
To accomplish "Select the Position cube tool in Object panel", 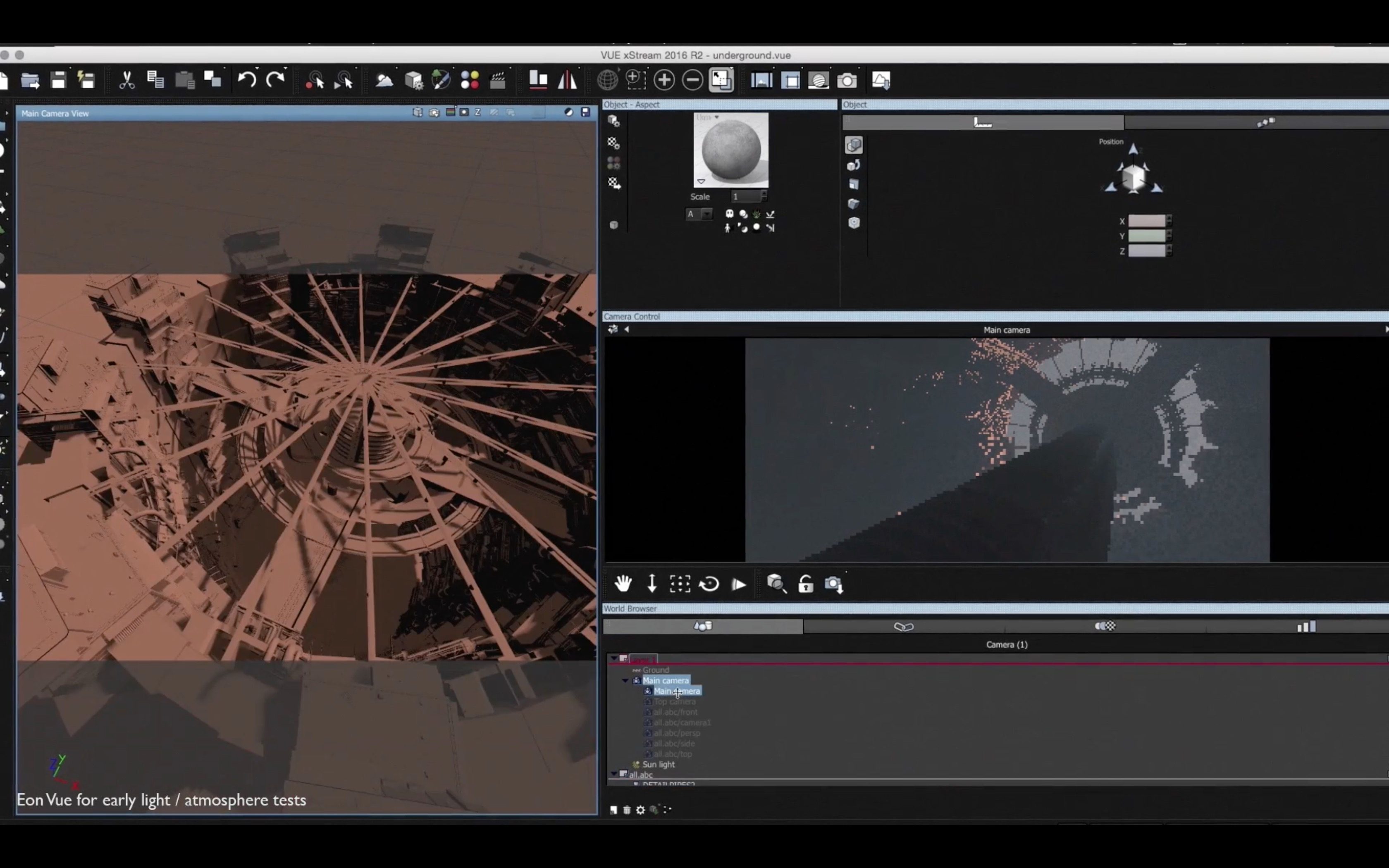I will click(854, 145).
